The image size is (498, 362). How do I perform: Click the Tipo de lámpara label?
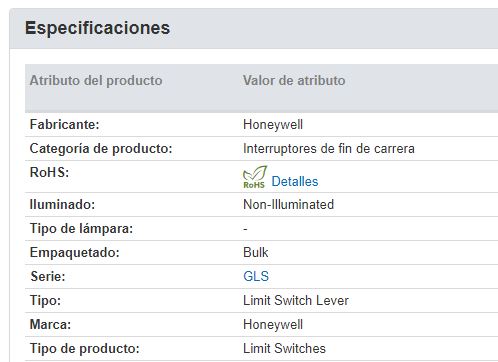(81, 228)
